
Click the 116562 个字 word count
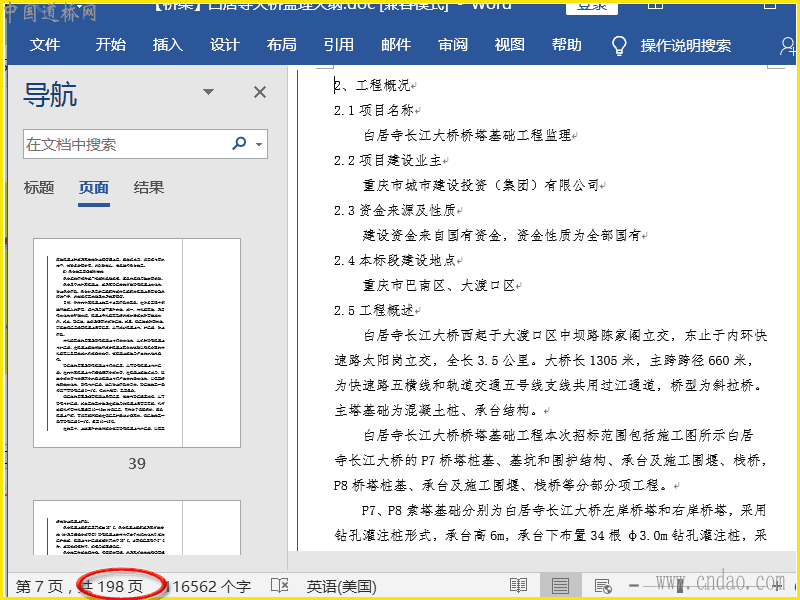point(208,587)
